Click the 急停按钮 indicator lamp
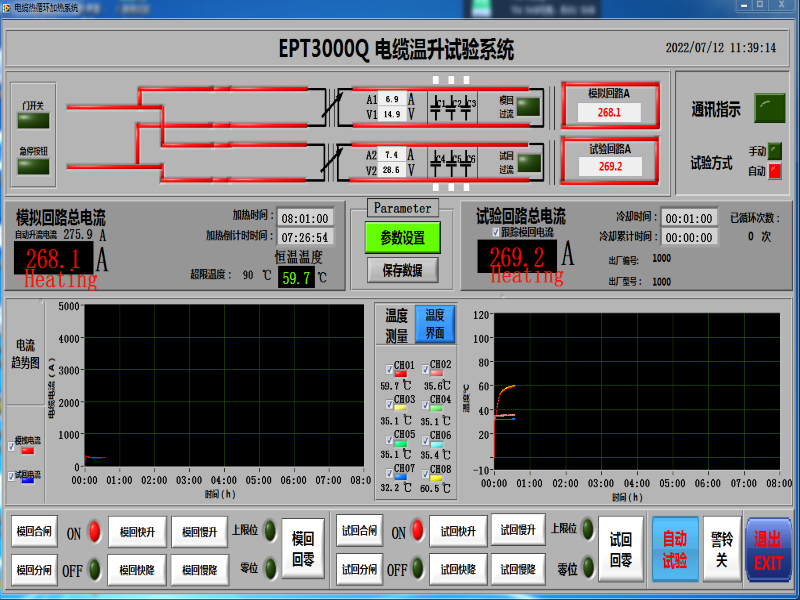This screenshot has width=800, height=600. [x=33, y=166]
